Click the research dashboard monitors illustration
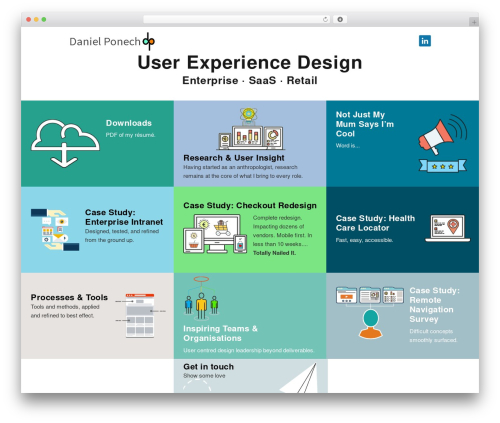 [251, 129]
